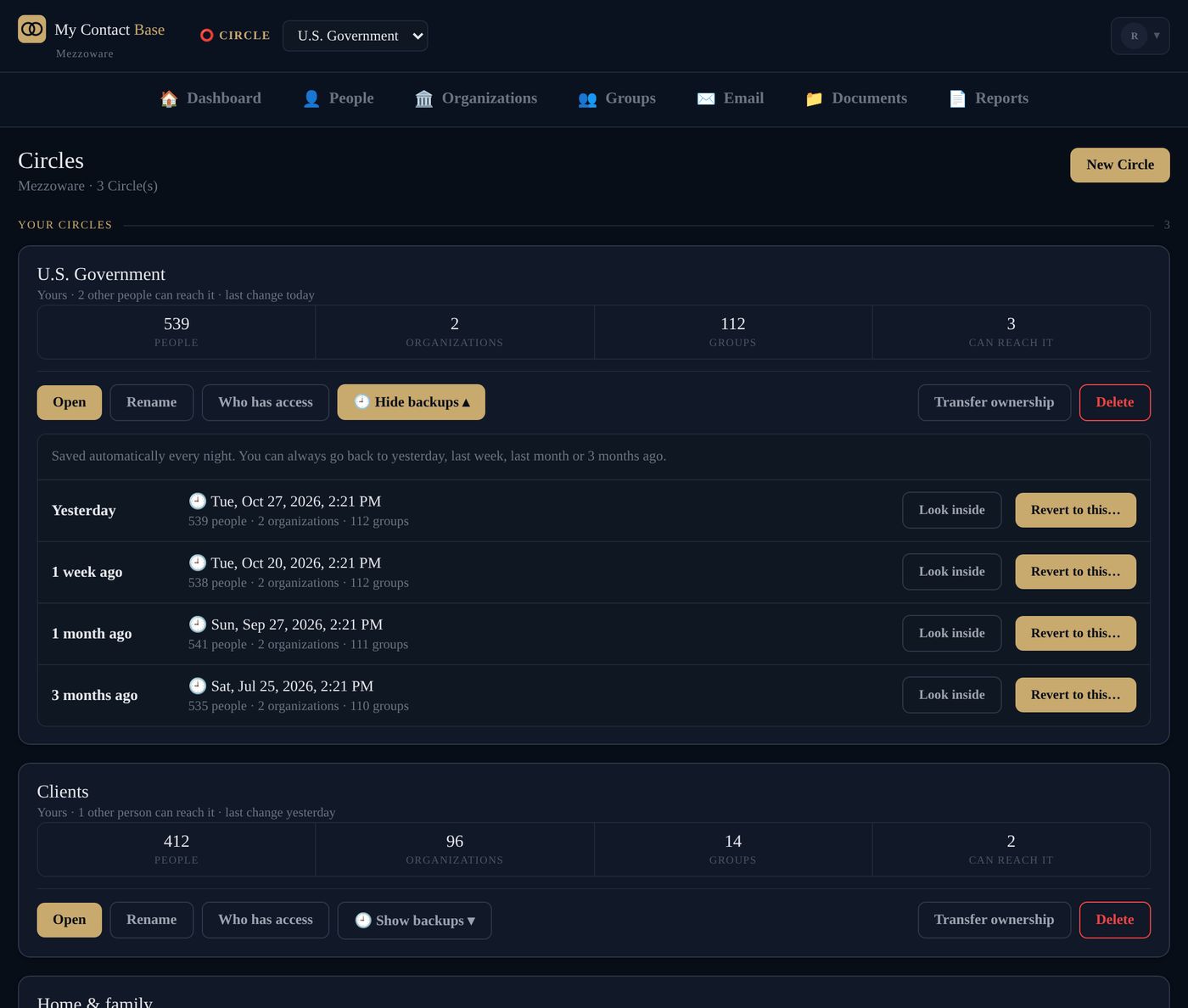Expand Show backups for Clients

[x=414, y=921]
